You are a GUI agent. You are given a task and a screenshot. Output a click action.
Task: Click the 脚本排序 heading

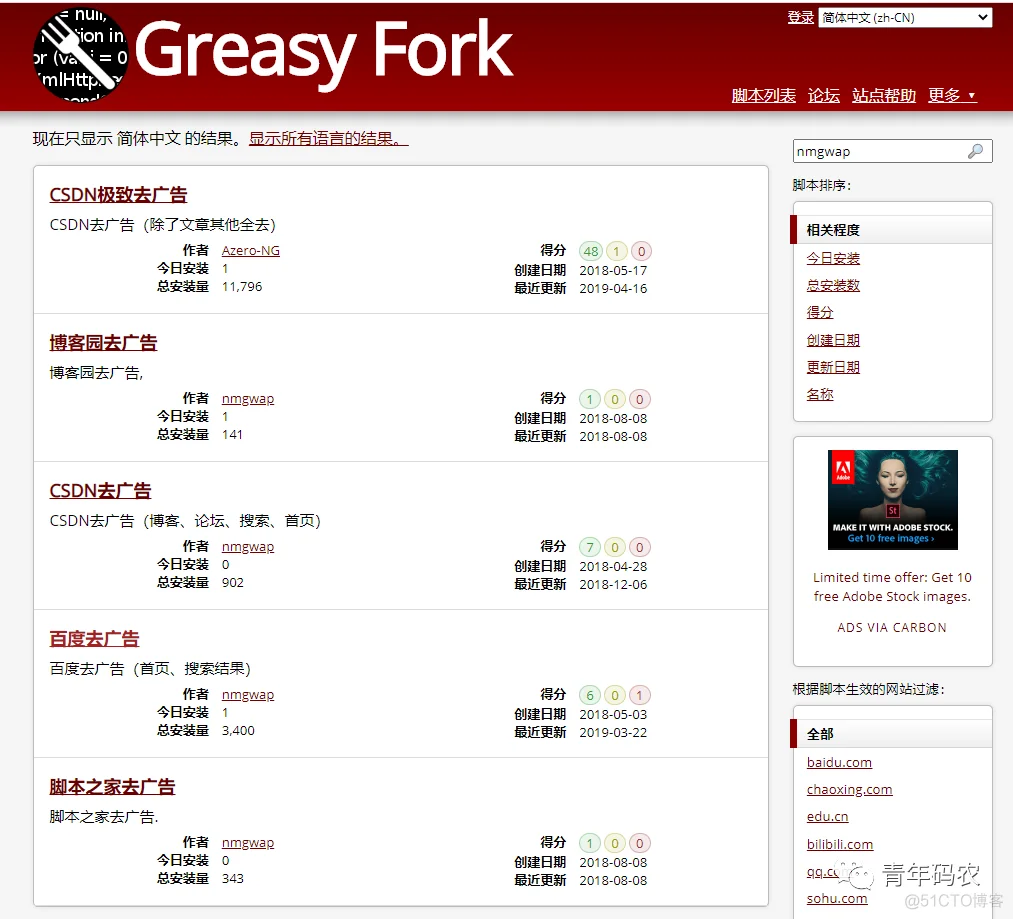(822, 185)
